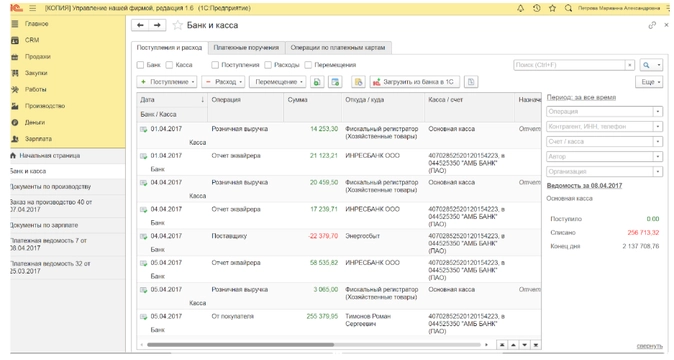Screen dimensions: 674x360
Task: Click the horizontal table scrollbar
Action: click(240, 345)
